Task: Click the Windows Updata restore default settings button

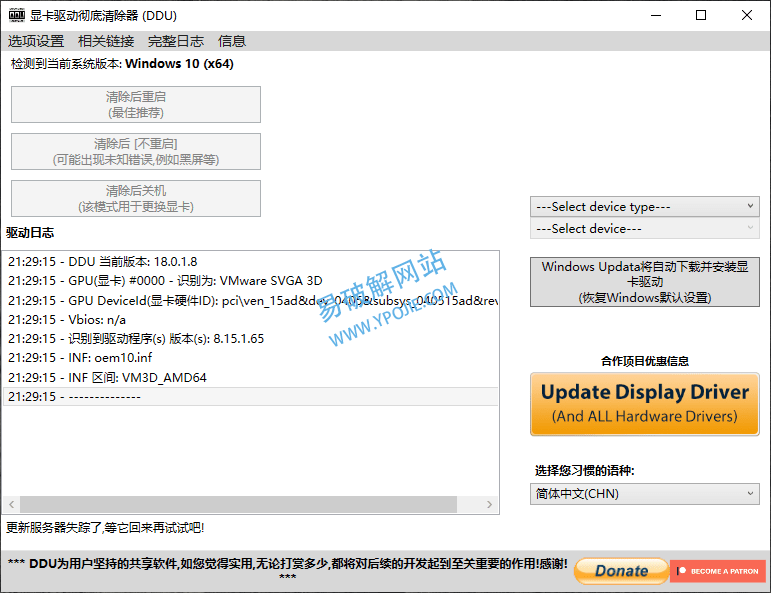Action: [x=645, y=282]
